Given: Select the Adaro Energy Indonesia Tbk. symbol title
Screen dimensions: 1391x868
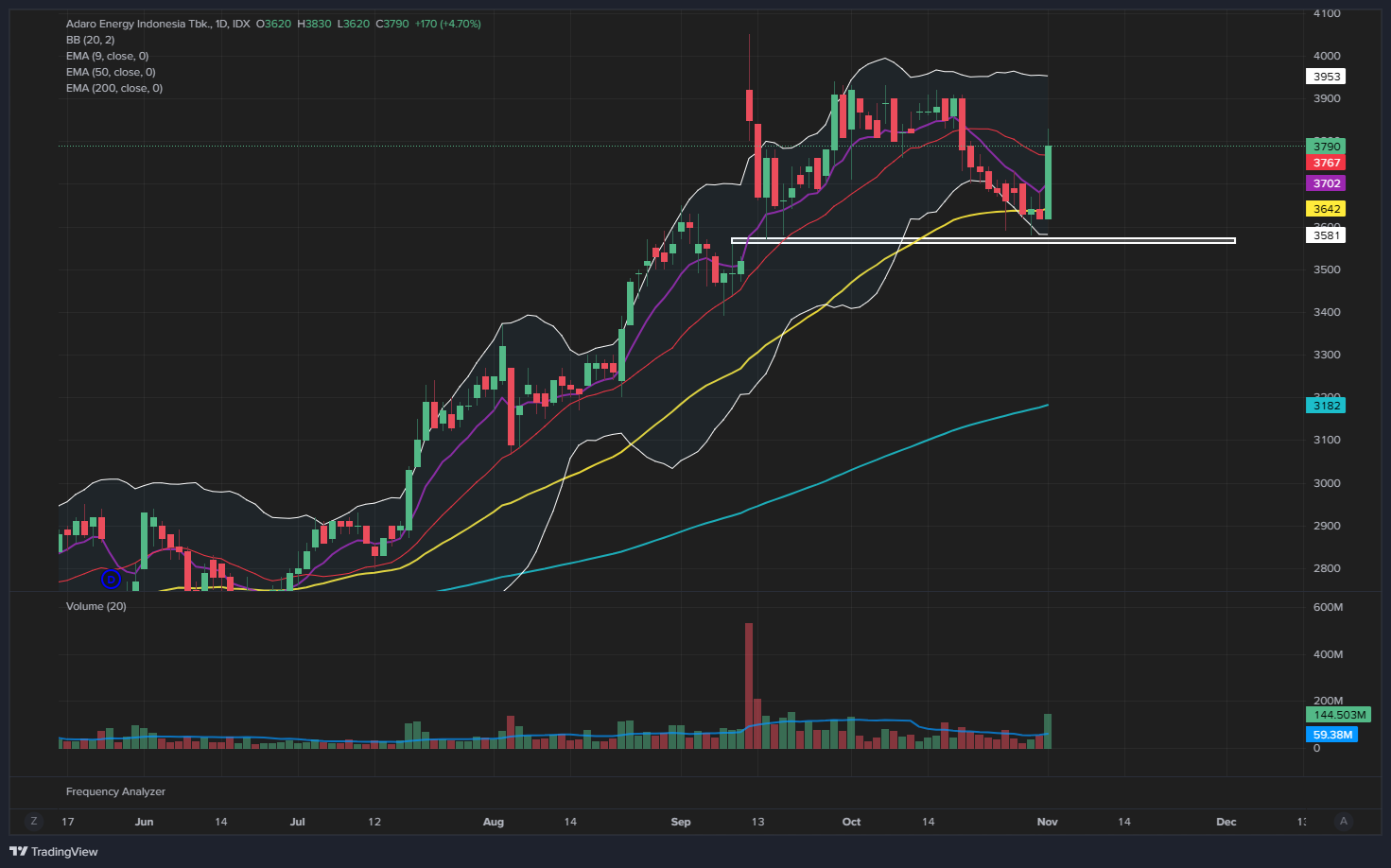Looking at the screenshot, I should 138,24.
